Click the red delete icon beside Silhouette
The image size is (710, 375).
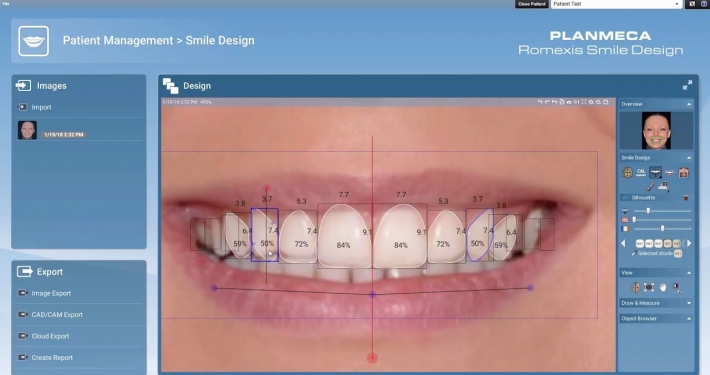(x=685, y=198)
